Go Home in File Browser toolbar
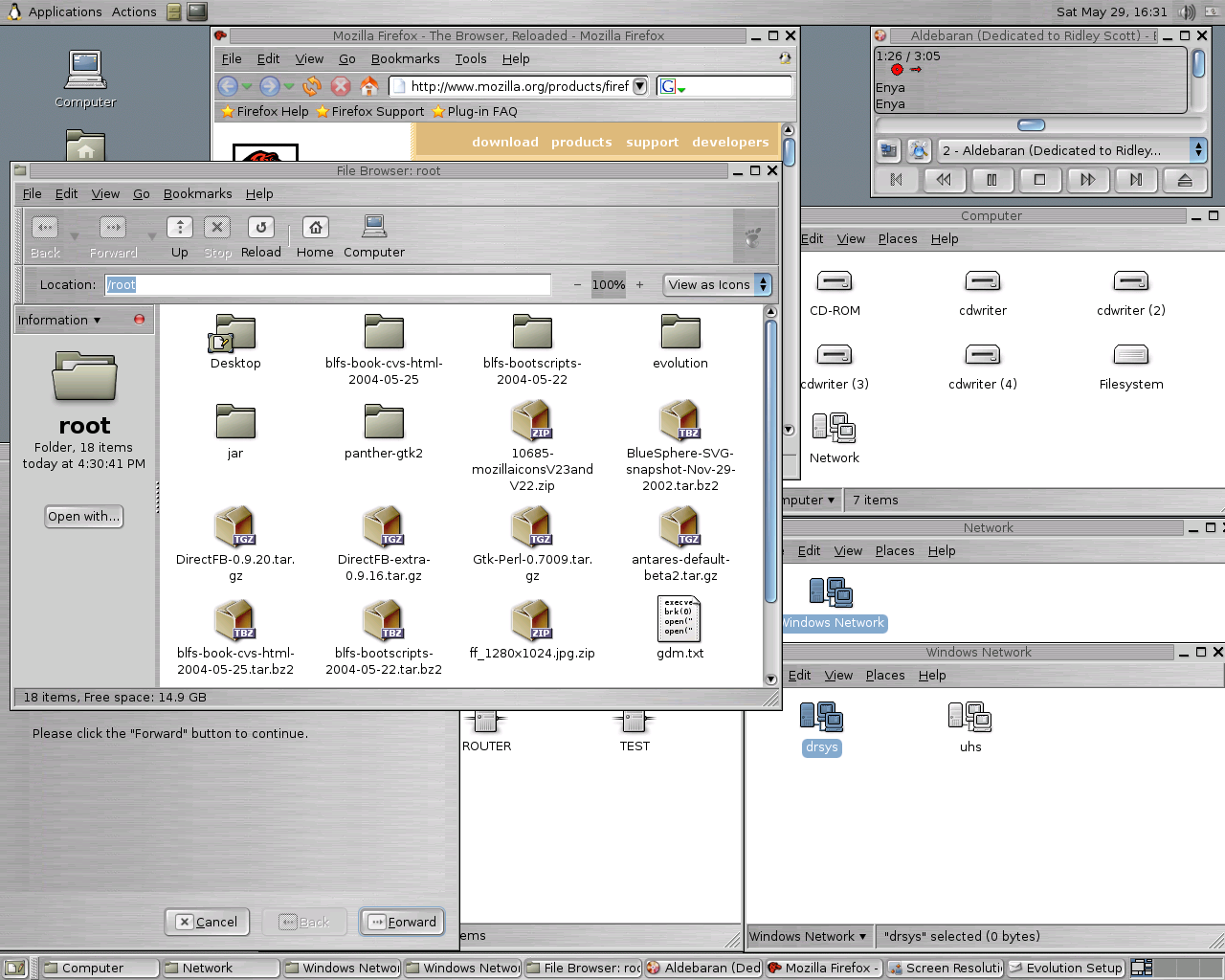Image resolution: width=1225 pixels, height=980 pixels. click(x=315, y=237)
